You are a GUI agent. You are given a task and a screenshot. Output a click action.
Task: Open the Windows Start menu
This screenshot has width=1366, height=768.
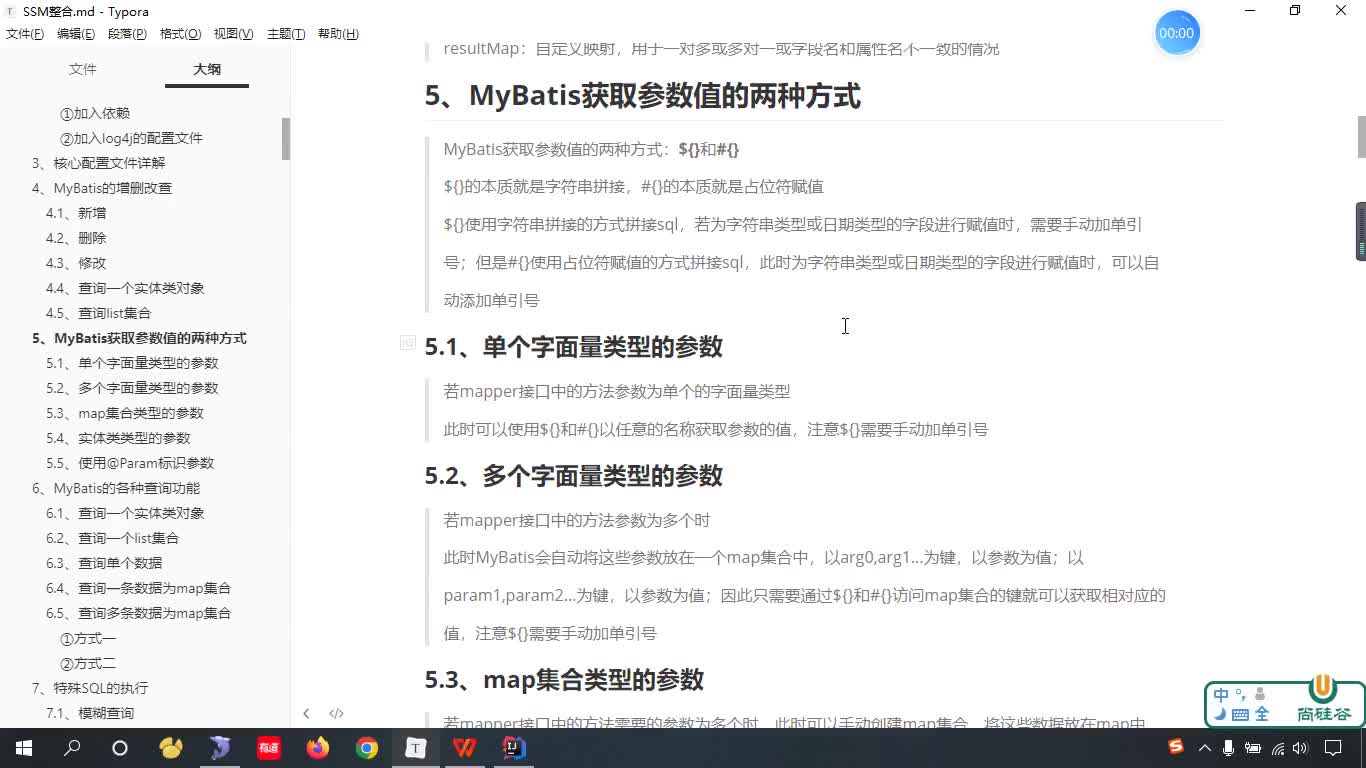[24, 748]
